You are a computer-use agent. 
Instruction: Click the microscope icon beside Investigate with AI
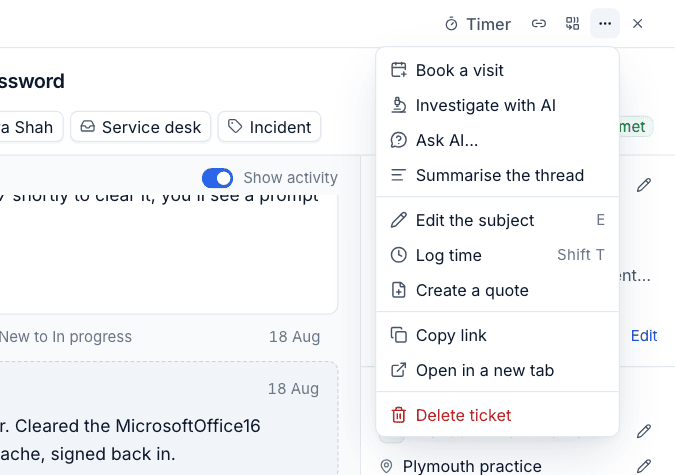click(399, 105)
